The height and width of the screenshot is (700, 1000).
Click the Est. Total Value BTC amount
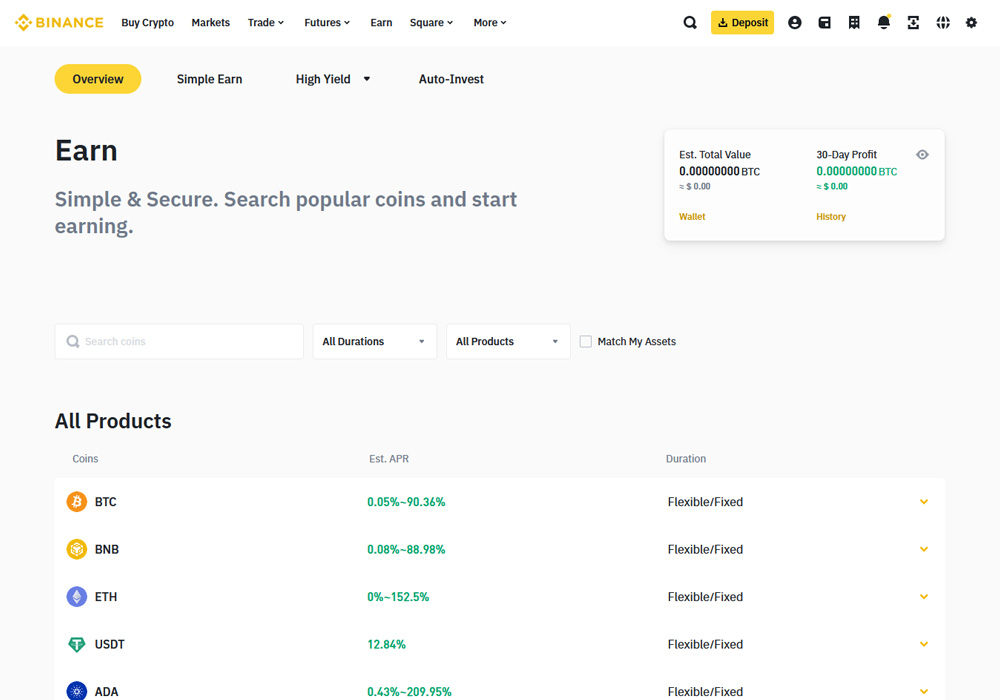point(719,171)
